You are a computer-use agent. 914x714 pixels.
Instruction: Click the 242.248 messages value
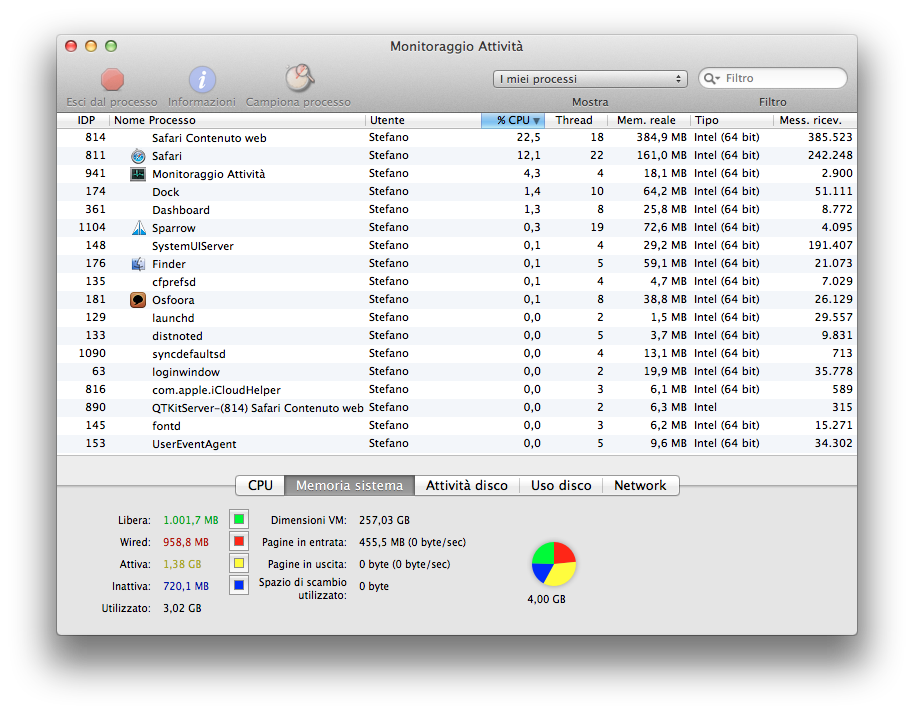coord(830,156)
